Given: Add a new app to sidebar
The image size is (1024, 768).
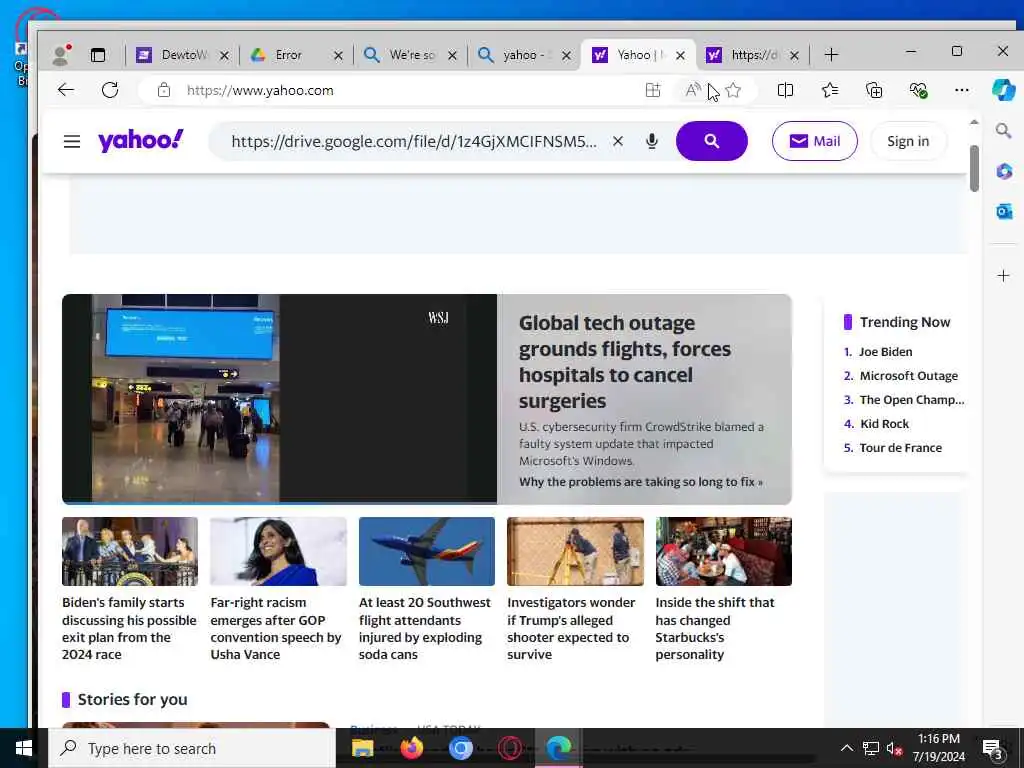Looking at the screenshot, I should [1004, 276].
